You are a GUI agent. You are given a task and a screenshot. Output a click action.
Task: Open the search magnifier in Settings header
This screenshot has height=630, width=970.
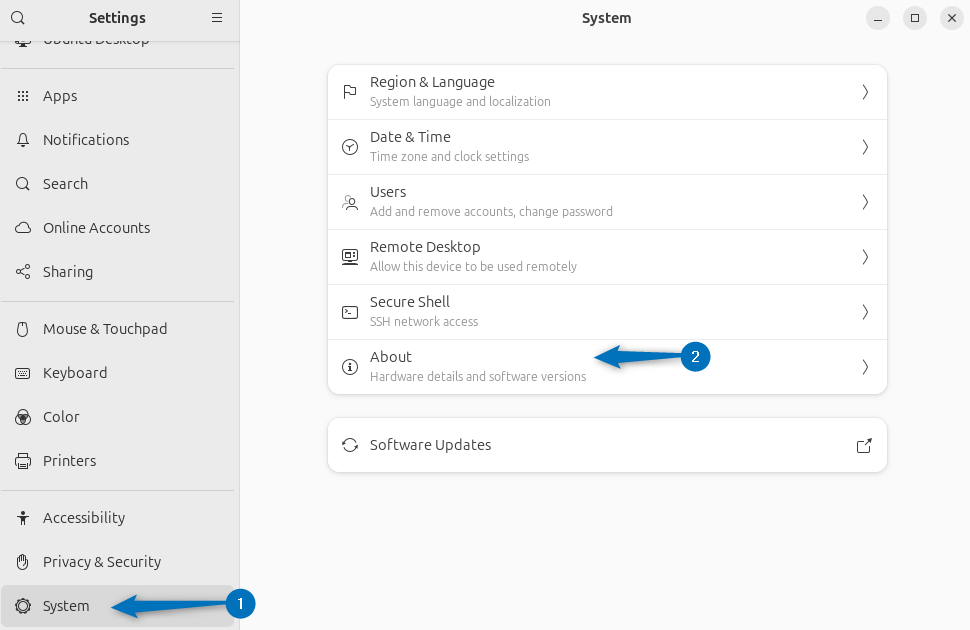[18, 18]
